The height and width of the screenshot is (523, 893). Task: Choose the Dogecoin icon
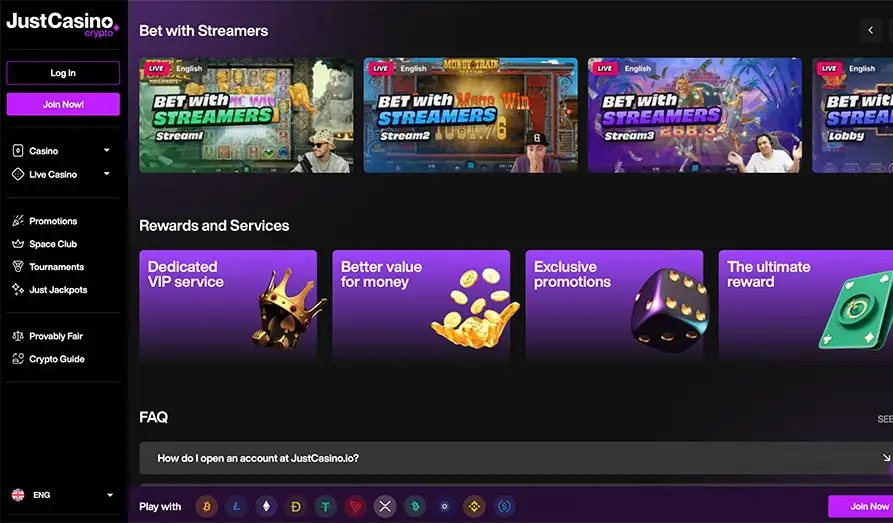[x=296, y=507]
